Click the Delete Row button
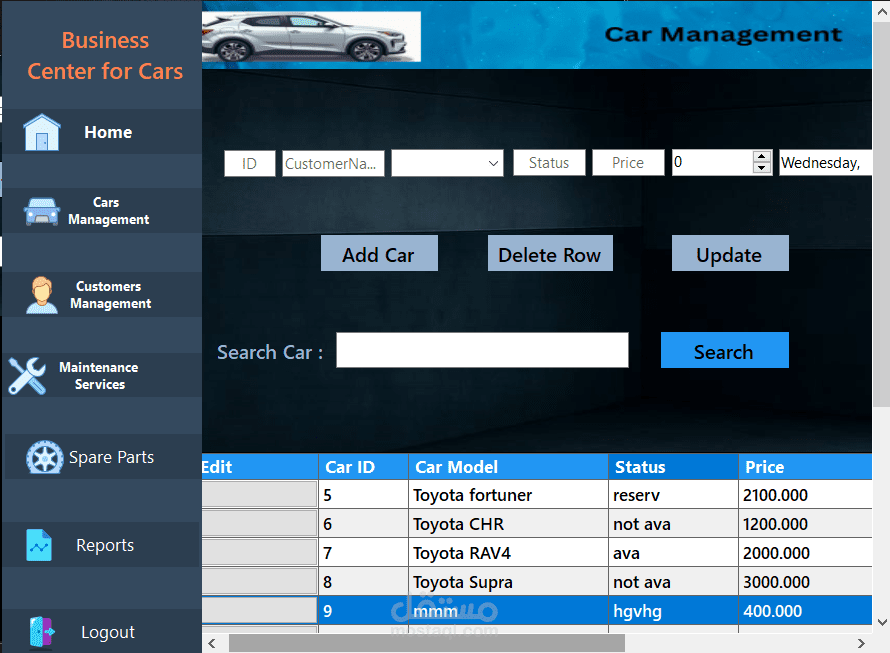This screenshot has width=890, height=653. pos(550,253)
